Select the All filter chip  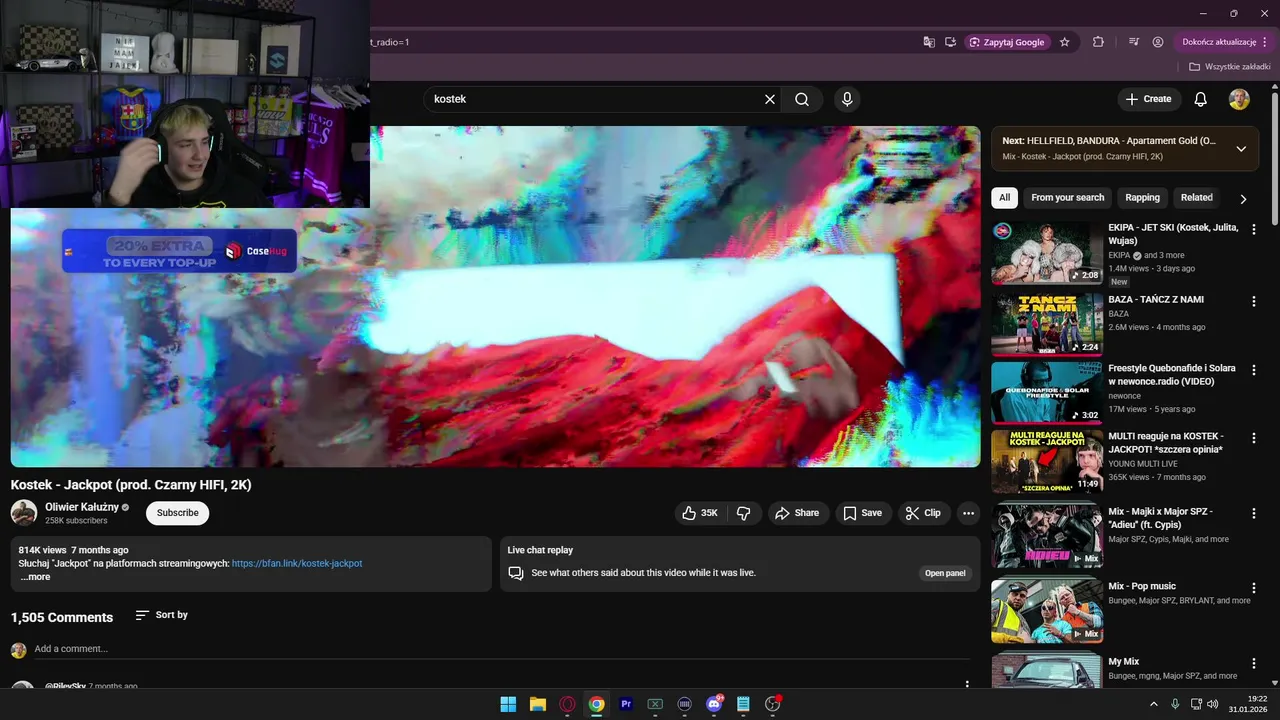click(x=1004, y=198)
